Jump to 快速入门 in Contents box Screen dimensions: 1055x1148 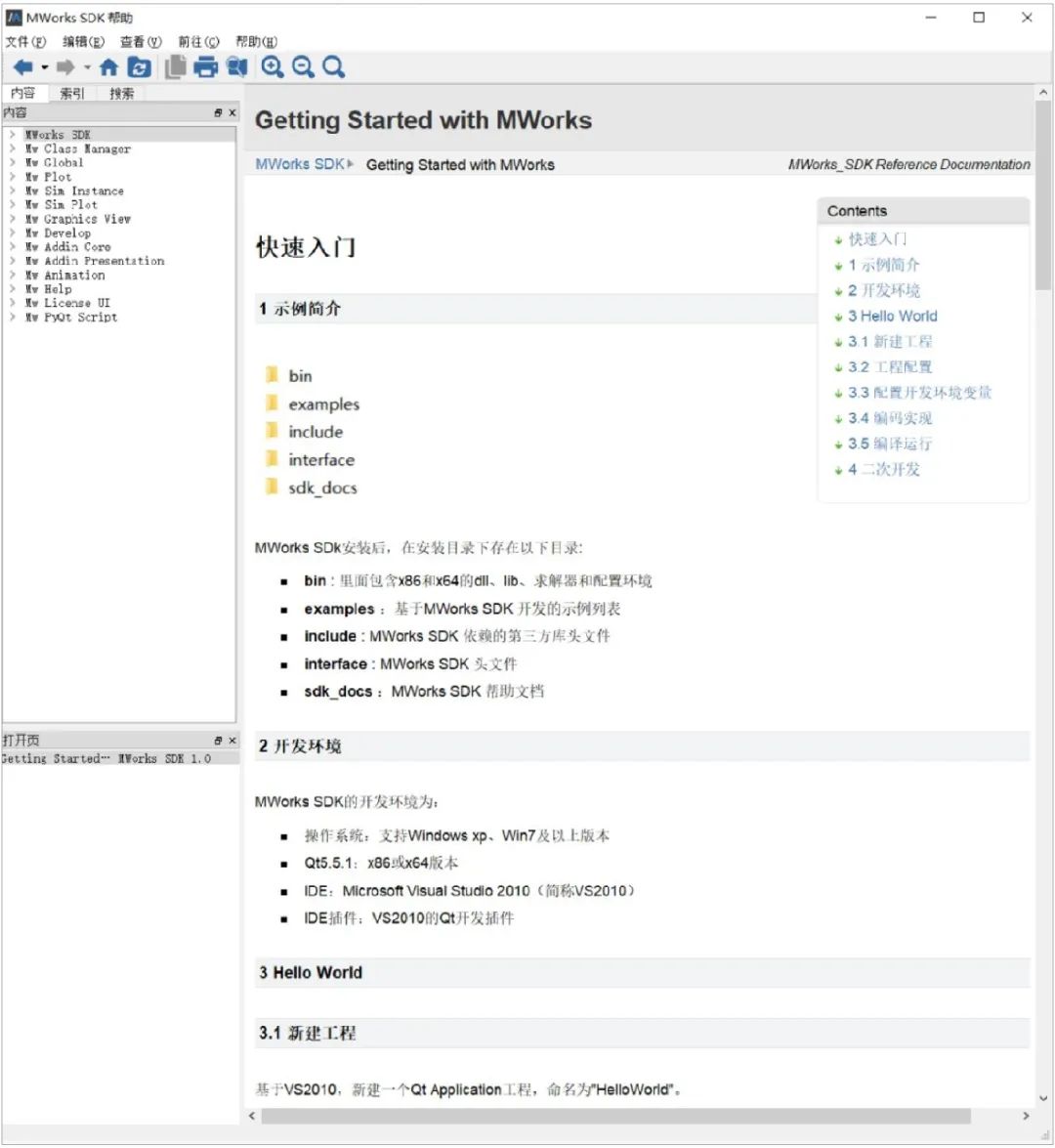click(877, 239)
